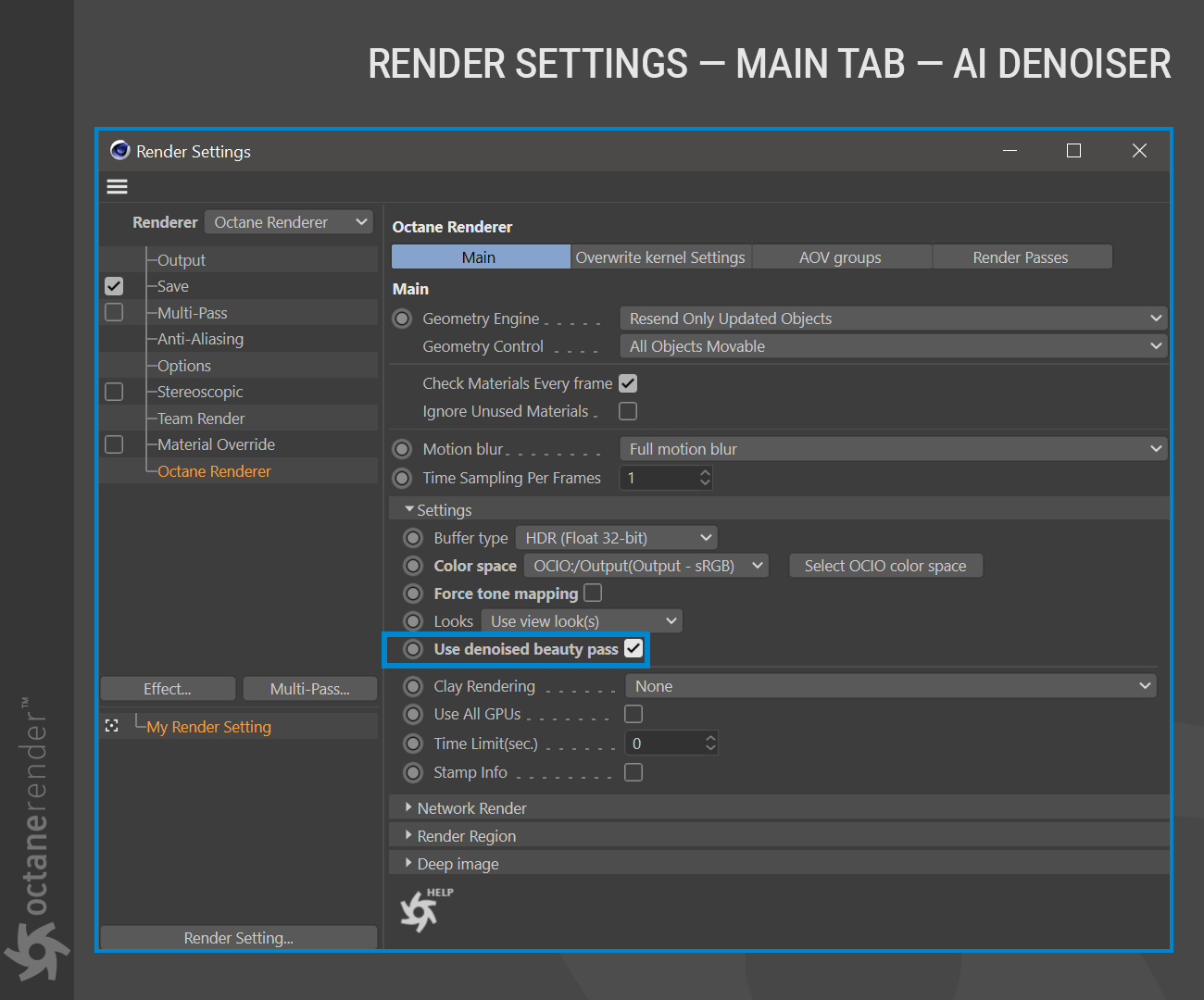Click the Effect... button
This screenshot has height=1000, width=1204.
click(168, 689)
